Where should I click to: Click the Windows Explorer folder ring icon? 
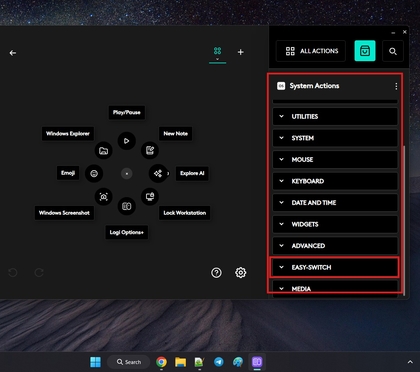click(104, 151)
